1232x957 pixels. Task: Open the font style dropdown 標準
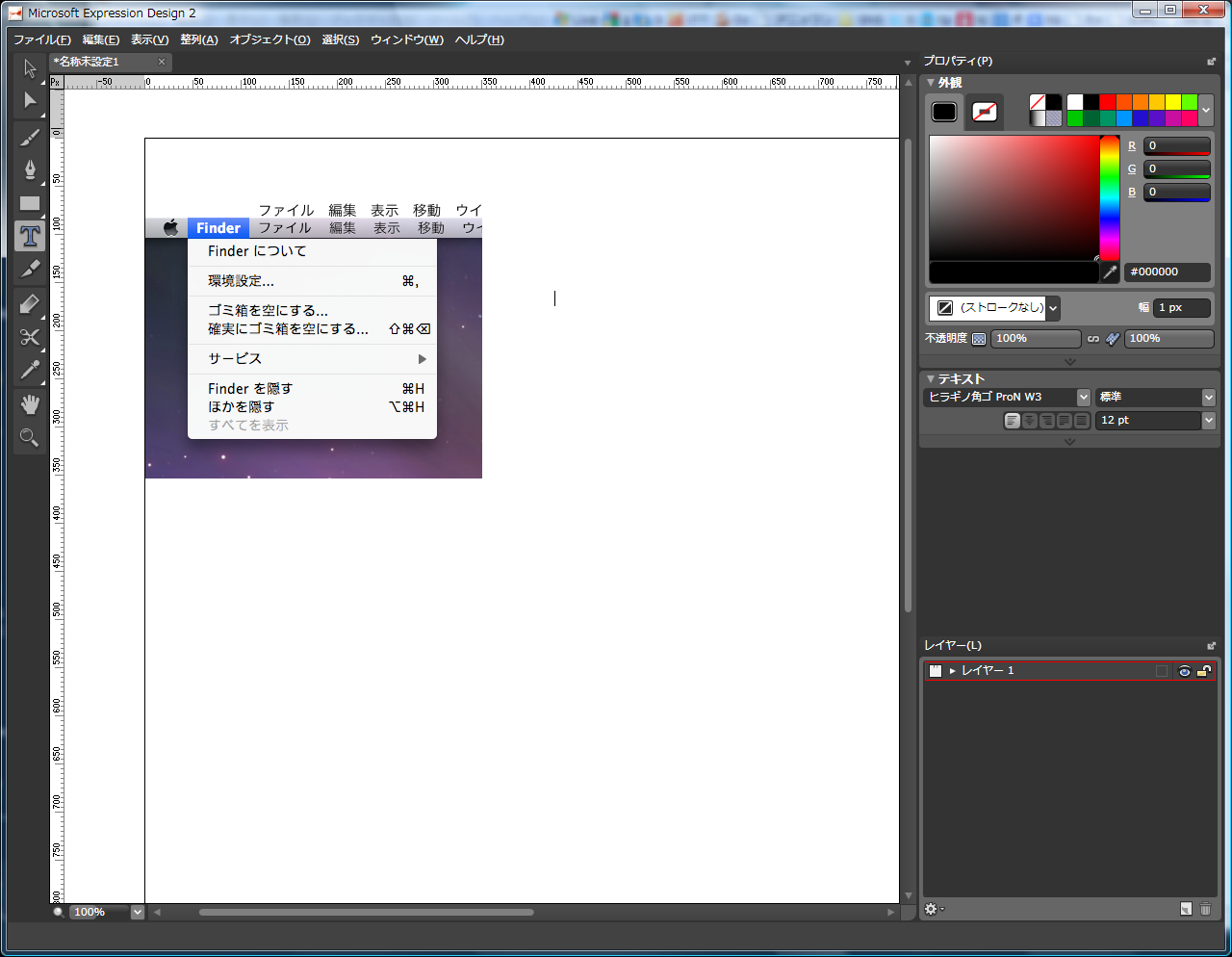1209,398
